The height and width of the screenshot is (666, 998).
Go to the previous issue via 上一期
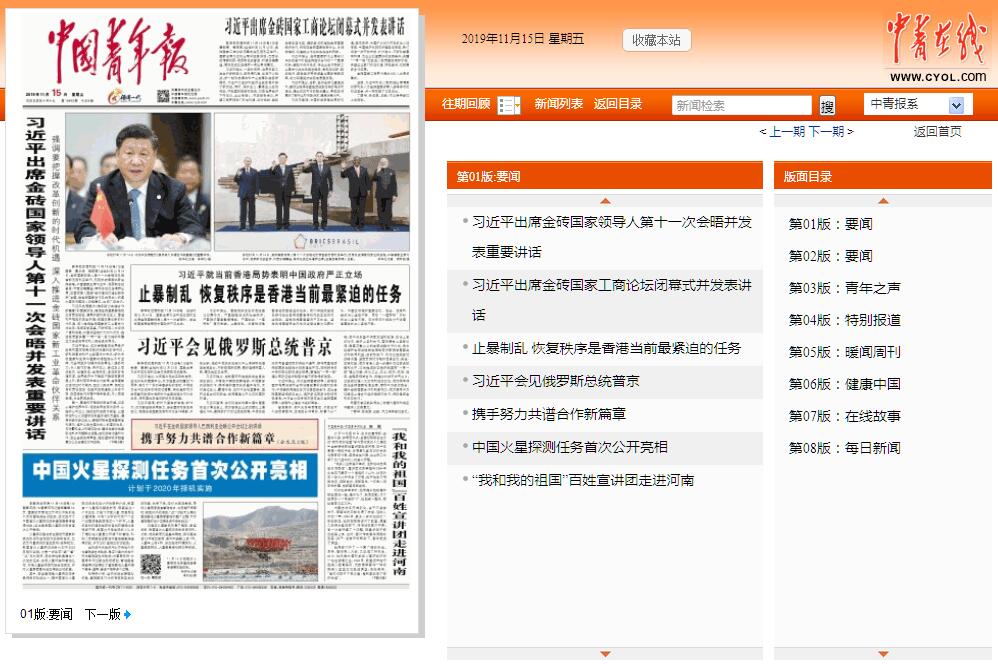pyautogui.click(x=786, y=131)
